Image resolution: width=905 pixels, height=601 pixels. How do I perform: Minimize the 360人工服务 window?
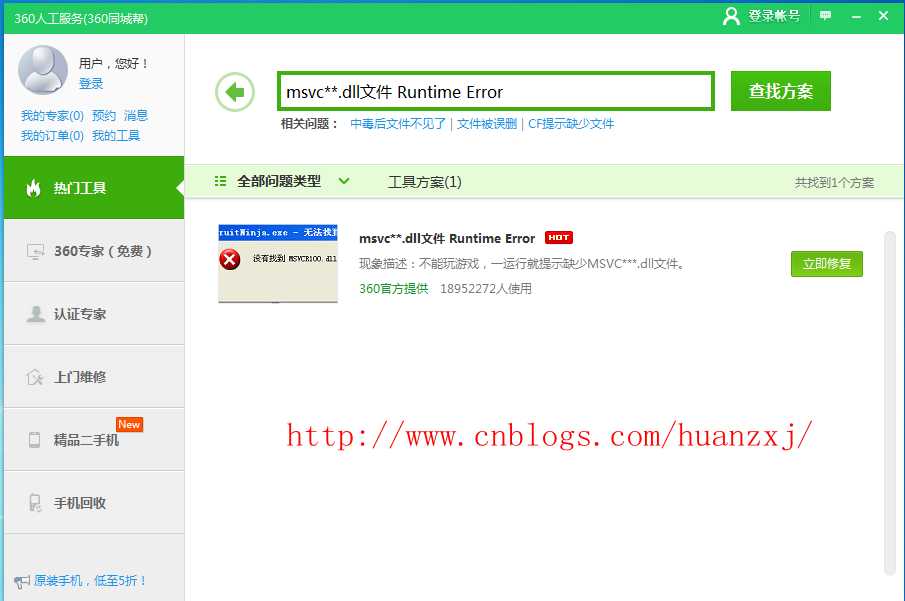[856, 17]
